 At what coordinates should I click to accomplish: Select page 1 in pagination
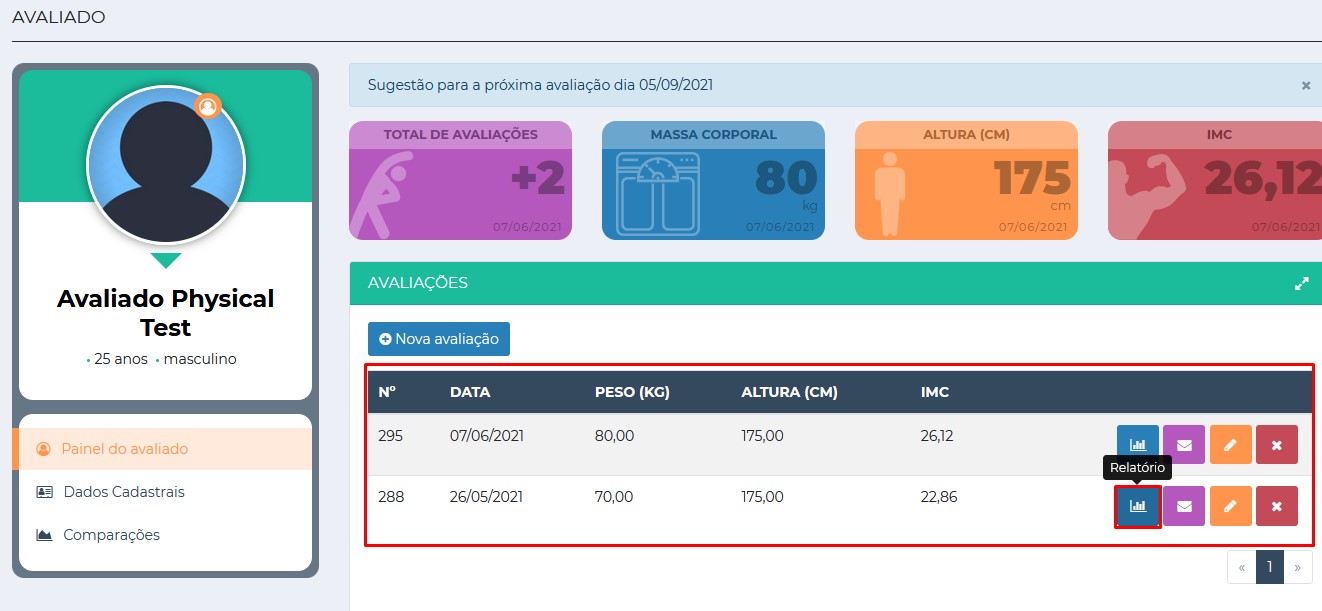(x=1269, y=567)
